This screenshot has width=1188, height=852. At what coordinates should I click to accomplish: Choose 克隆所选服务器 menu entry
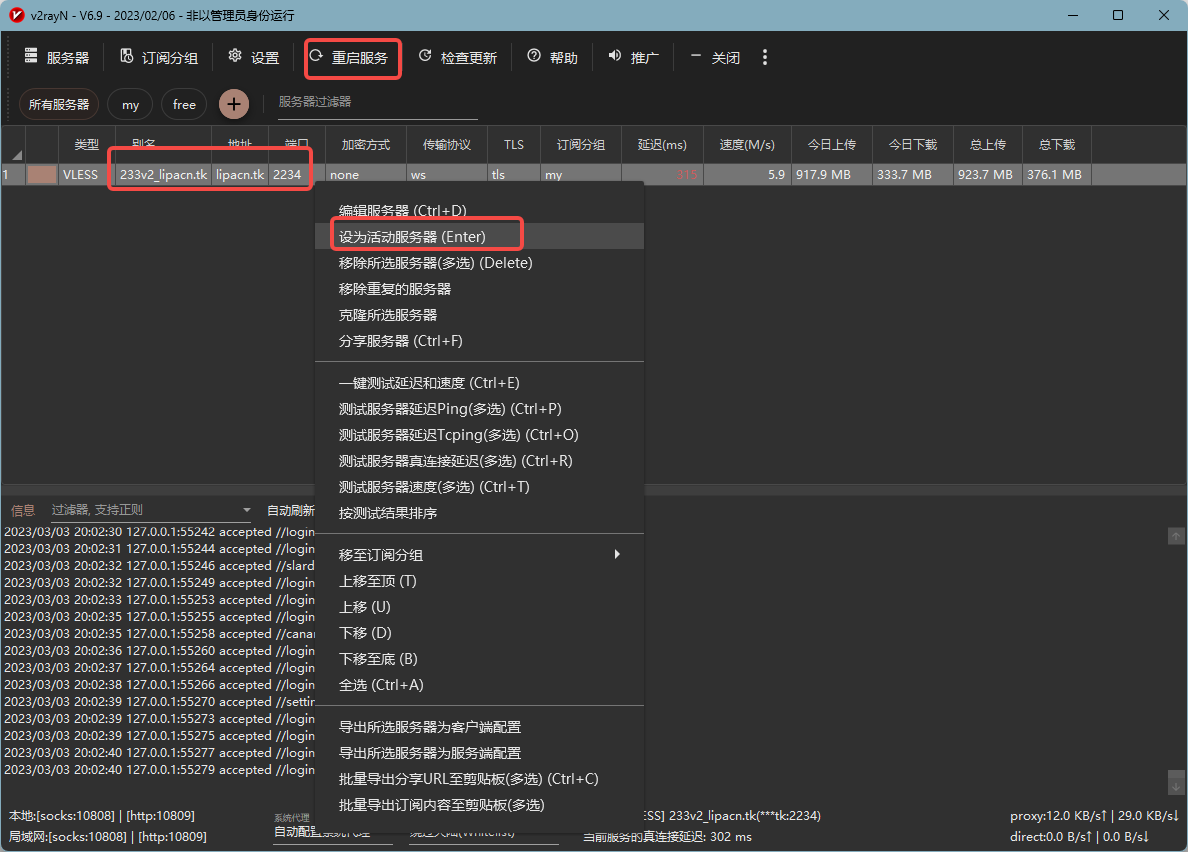coord(479,315)
